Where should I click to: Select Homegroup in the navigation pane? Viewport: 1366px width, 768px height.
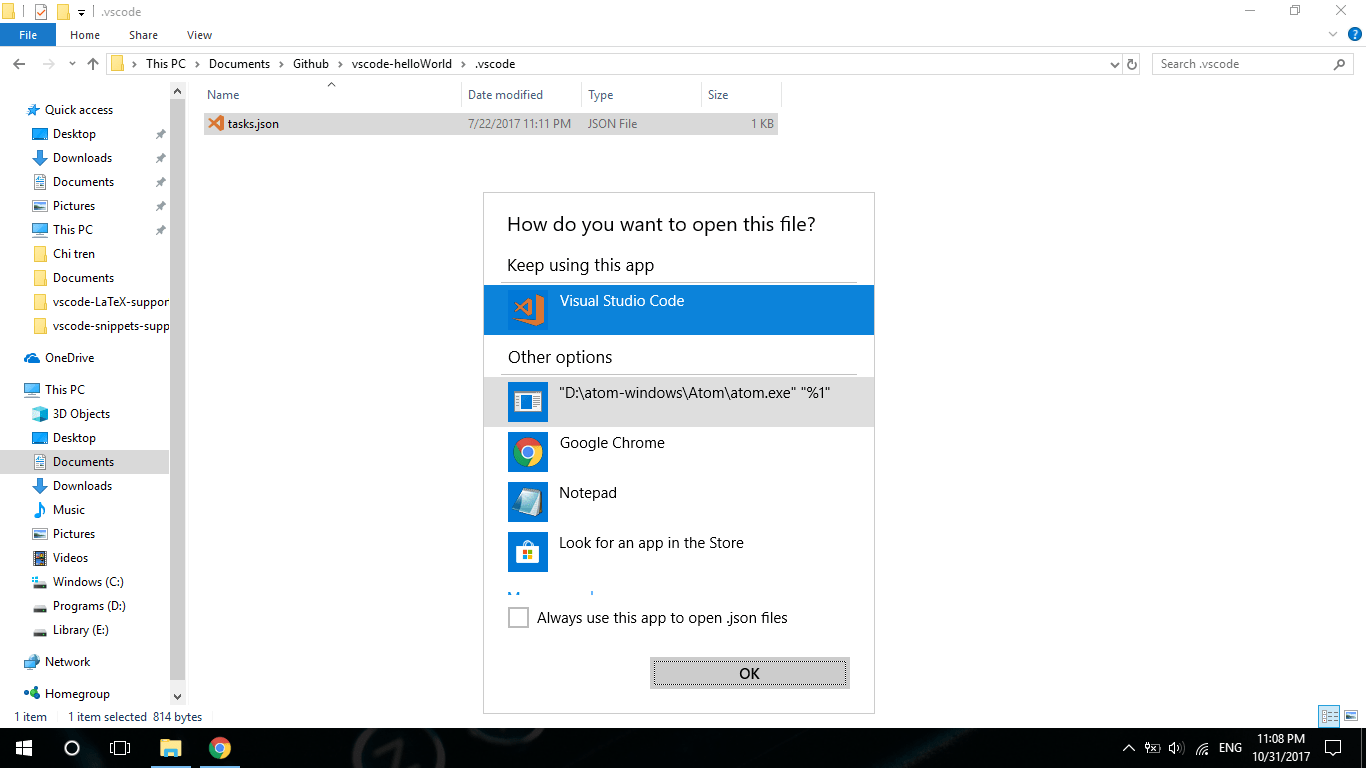coord(77,694)
